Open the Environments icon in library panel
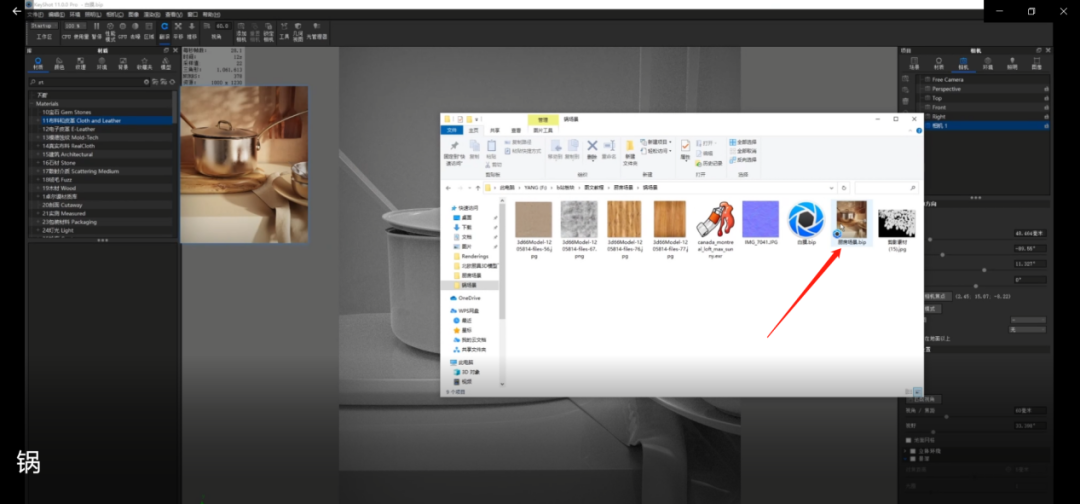 [x=101, y=63]
